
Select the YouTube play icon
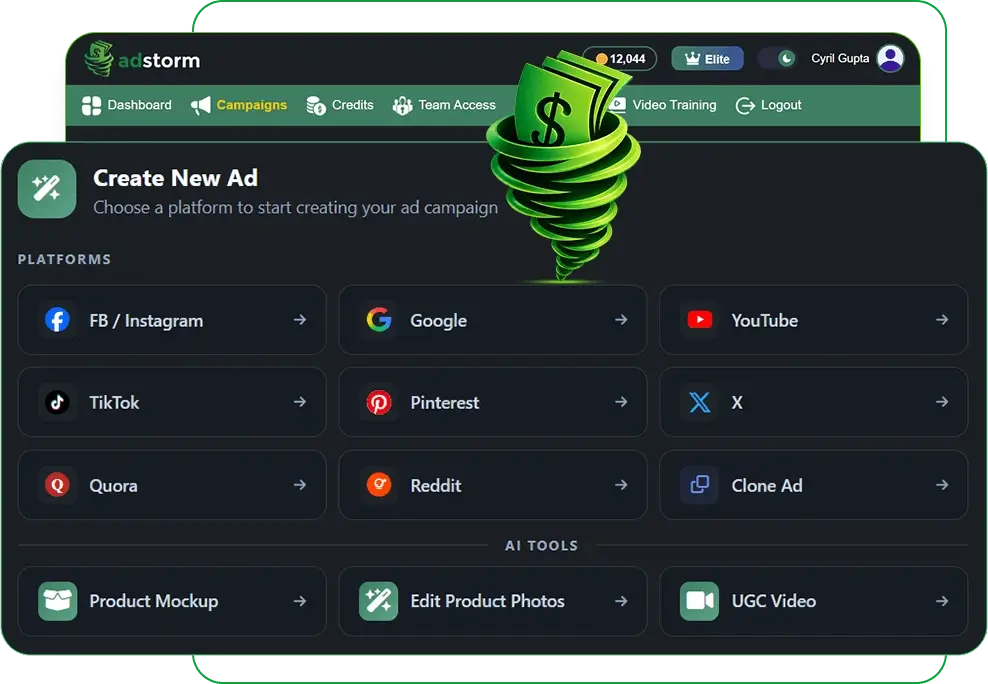click(x=699, y=319)
